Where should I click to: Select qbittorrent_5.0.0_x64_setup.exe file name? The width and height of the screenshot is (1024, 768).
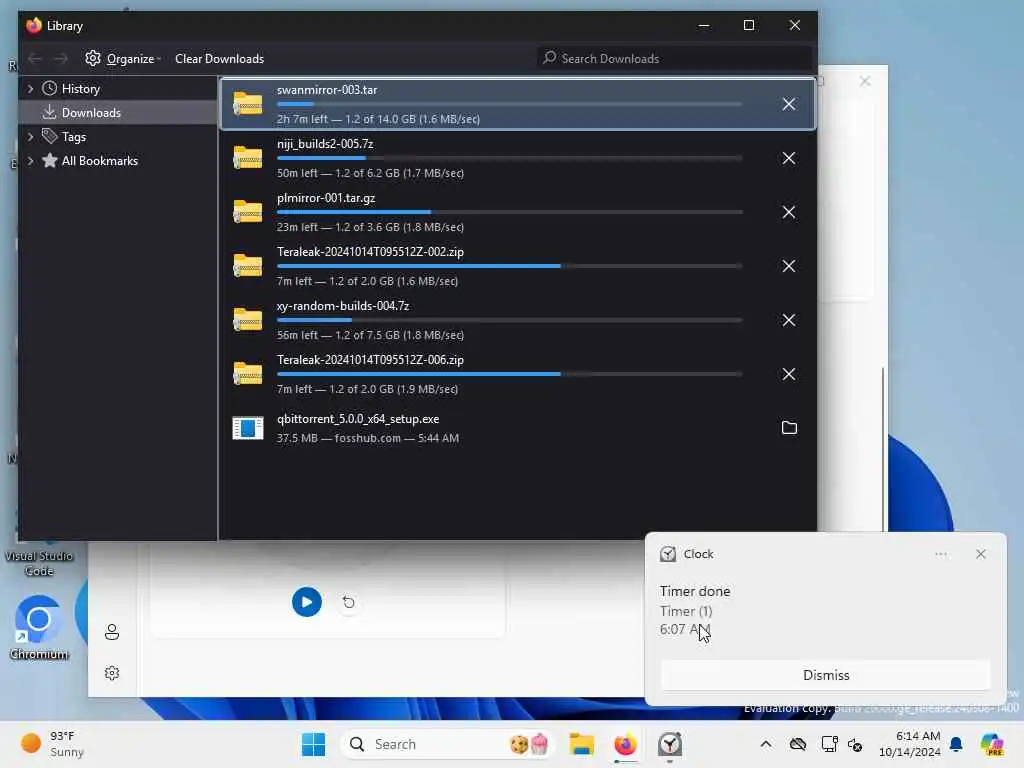(x=358, y=419)
